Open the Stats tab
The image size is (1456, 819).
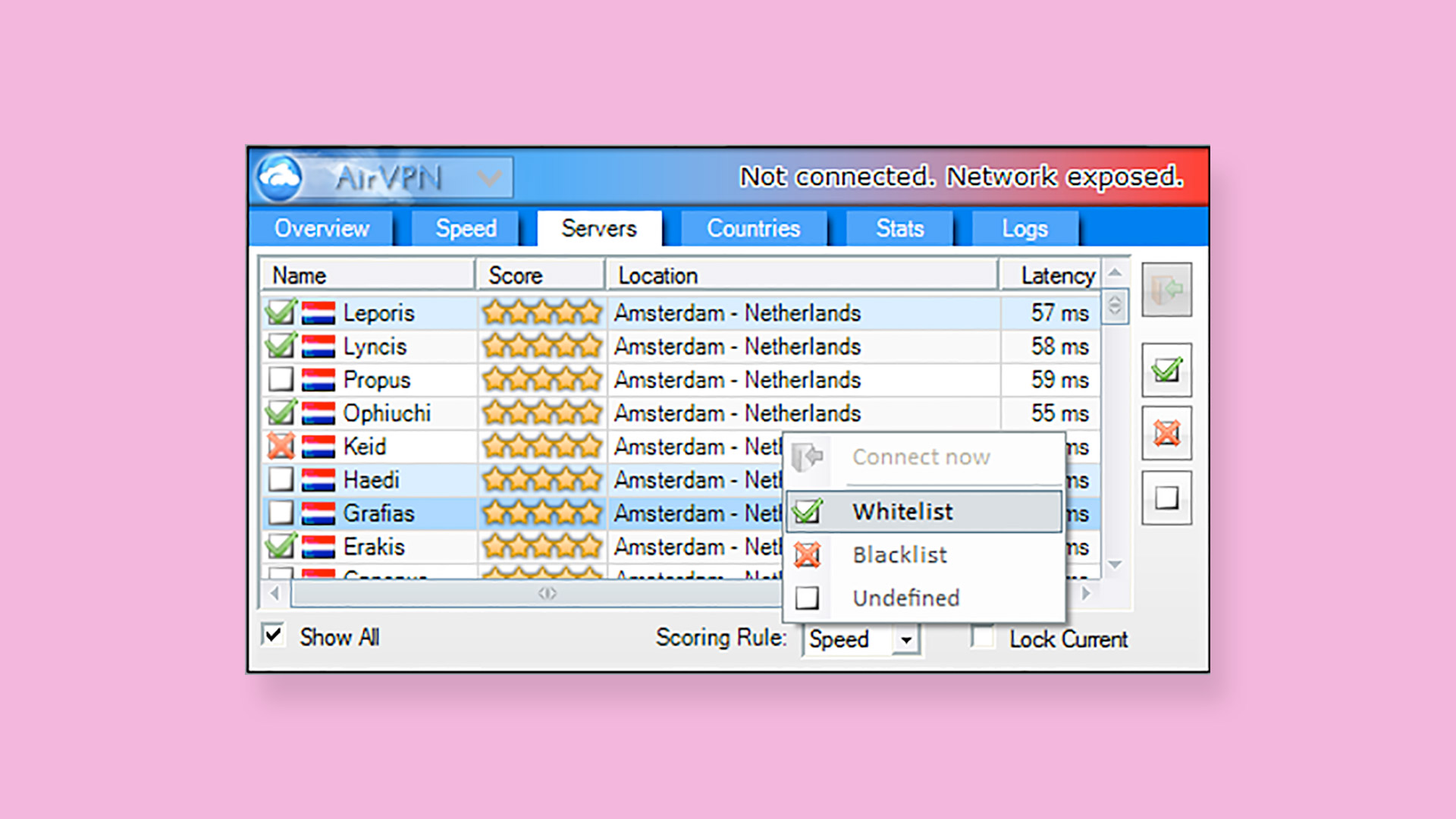pyautogui.click(x=899, y=228)
